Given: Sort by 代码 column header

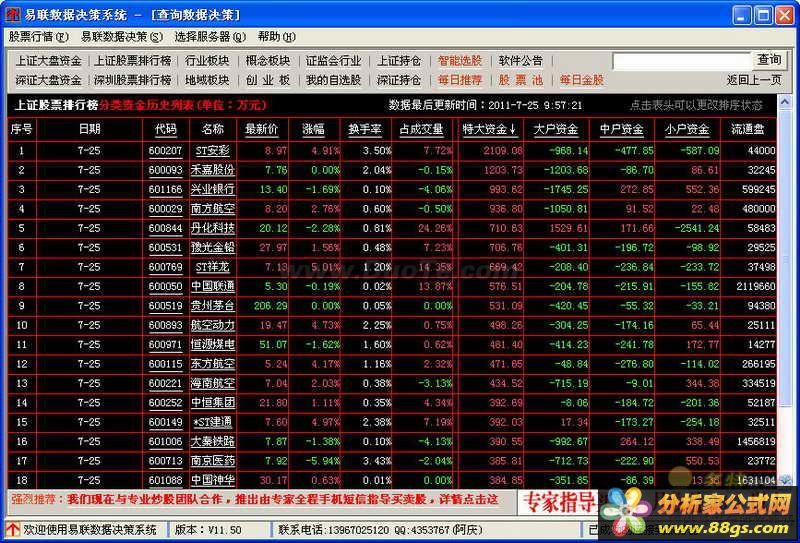Looking at the screenshot, I should [165, 129].
